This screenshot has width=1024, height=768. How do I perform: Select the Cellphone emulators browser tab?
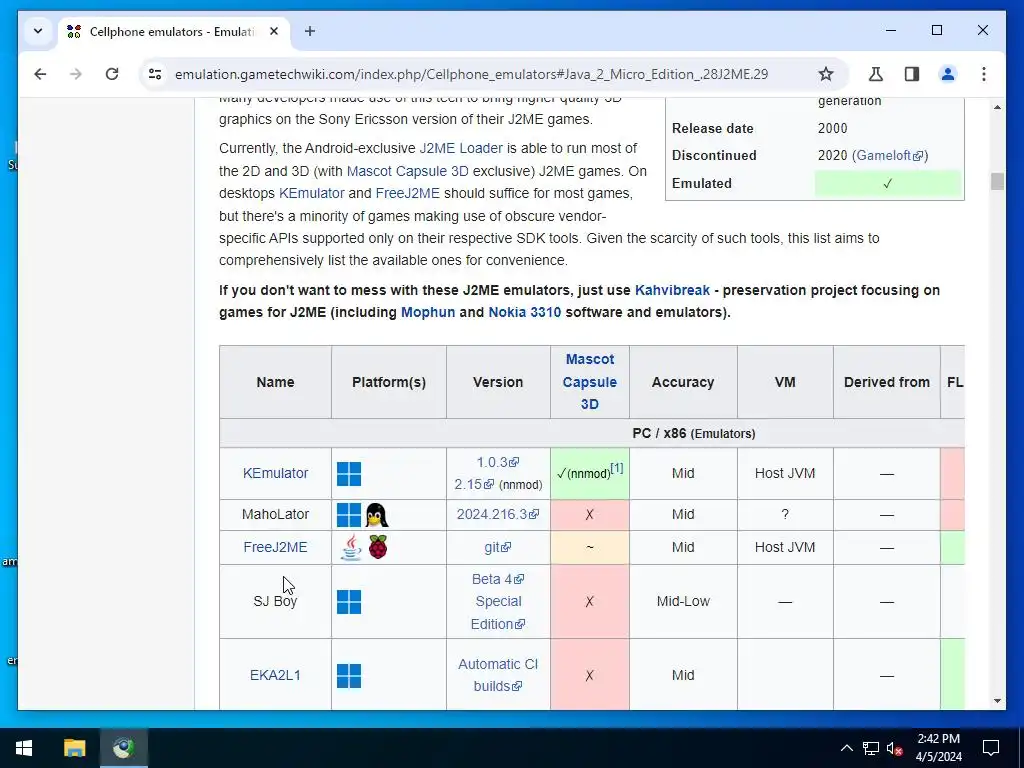coord(174,31)
